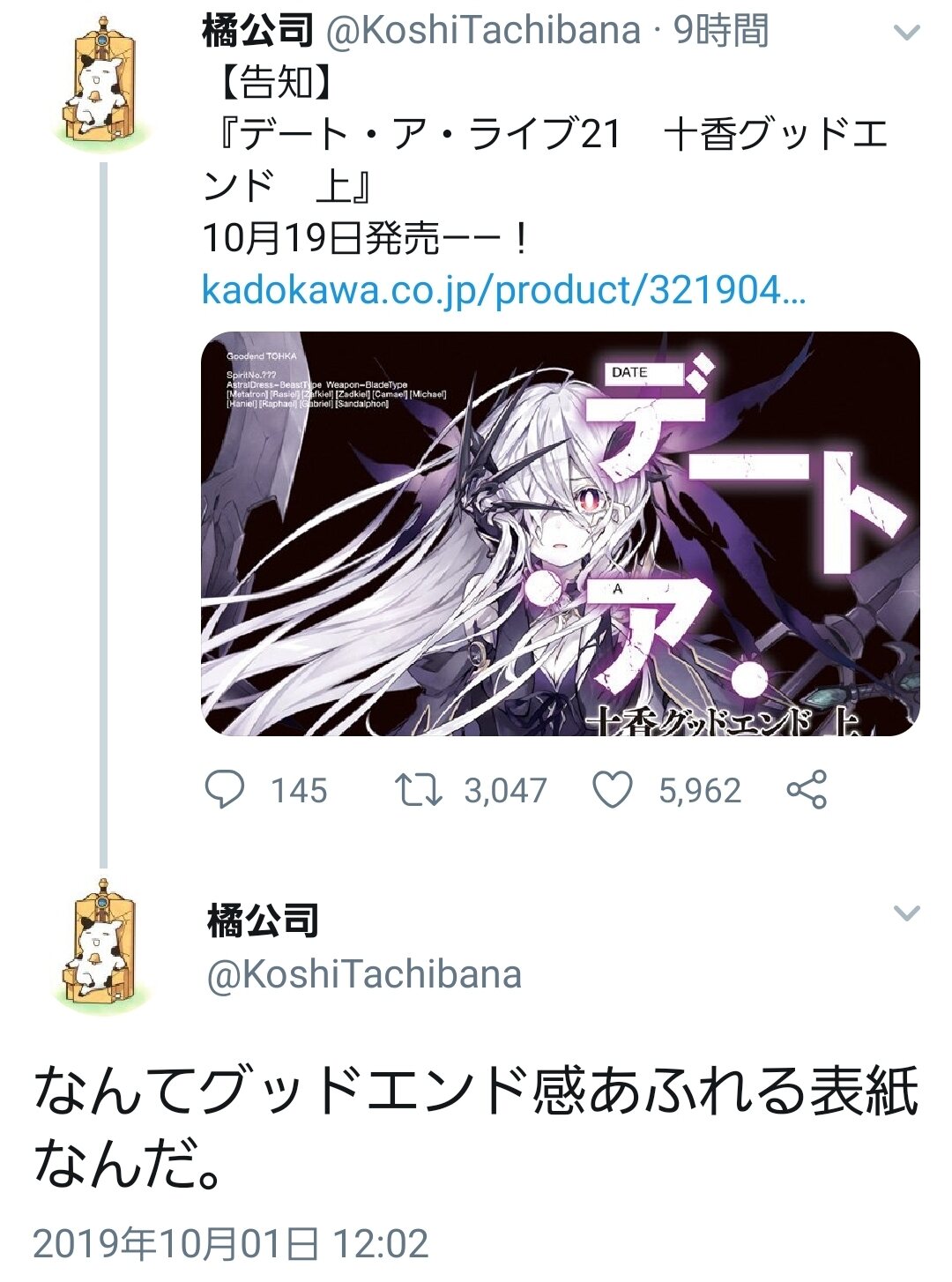
Task: View the 5,962 likes count
Action: tap(700, 790)
